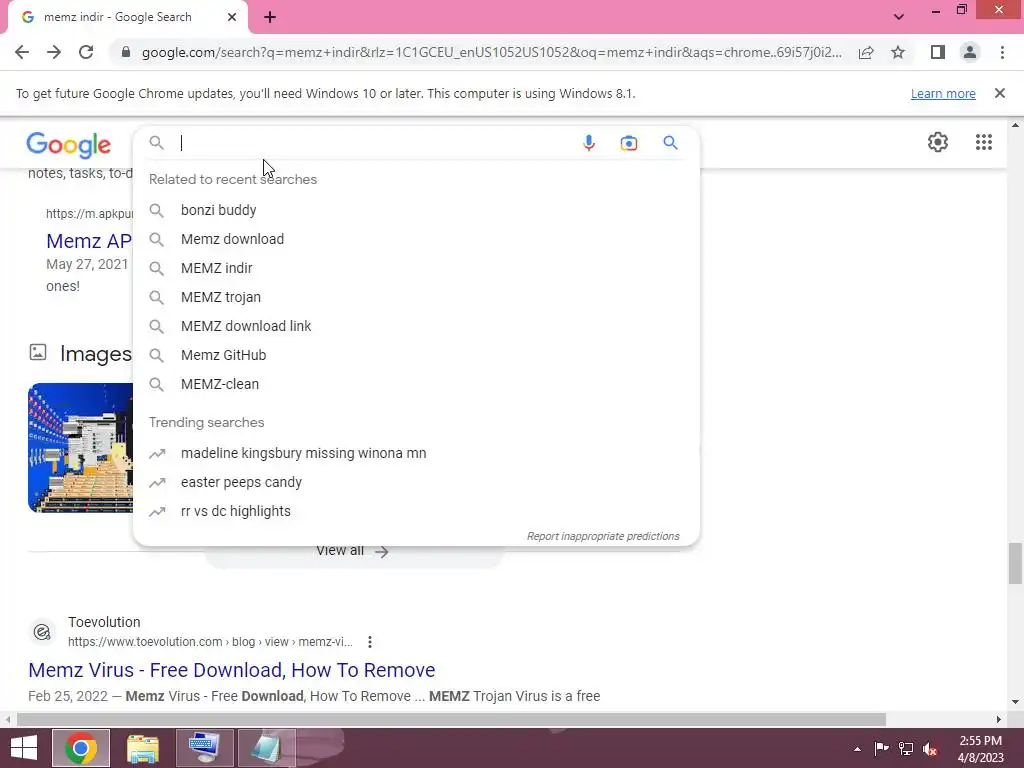Select trending madeline kingsbury missing winona mn
This screenshot has width=1024, height=768.
click(x=416, y=453)
